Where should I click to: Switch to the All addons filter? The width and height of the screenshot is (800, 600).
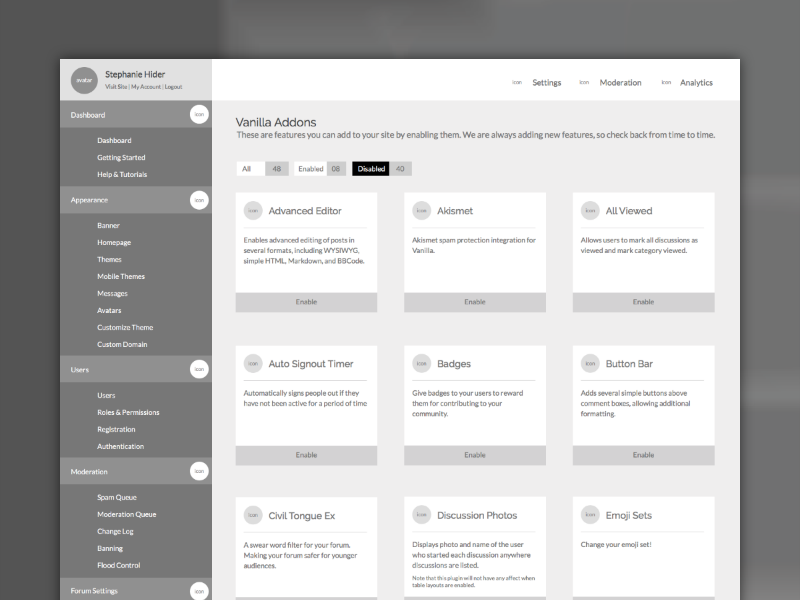(x=246, y=168)
